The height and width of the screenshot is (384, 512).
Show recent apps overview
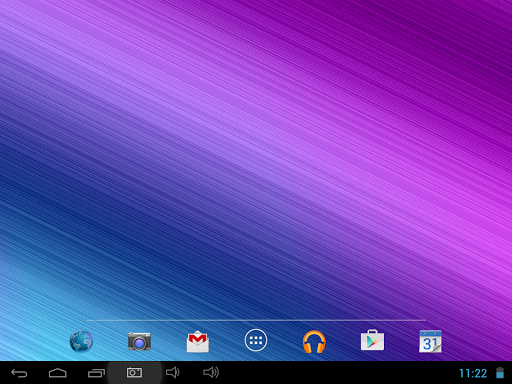click(x=96, y=373)
